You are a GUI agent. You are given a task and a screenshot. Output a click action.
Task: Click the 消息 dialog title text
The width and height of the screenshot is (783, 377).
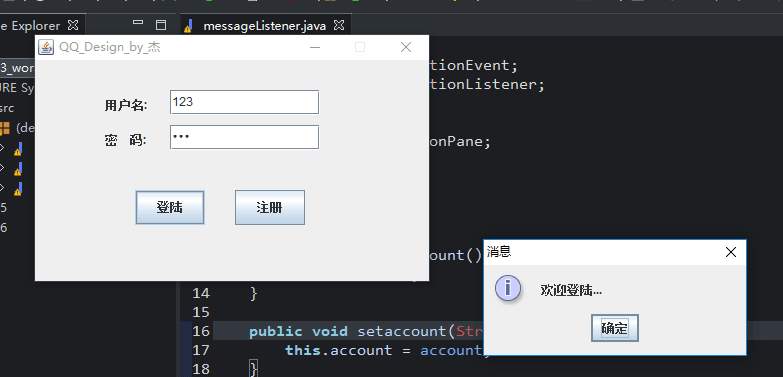499,252
